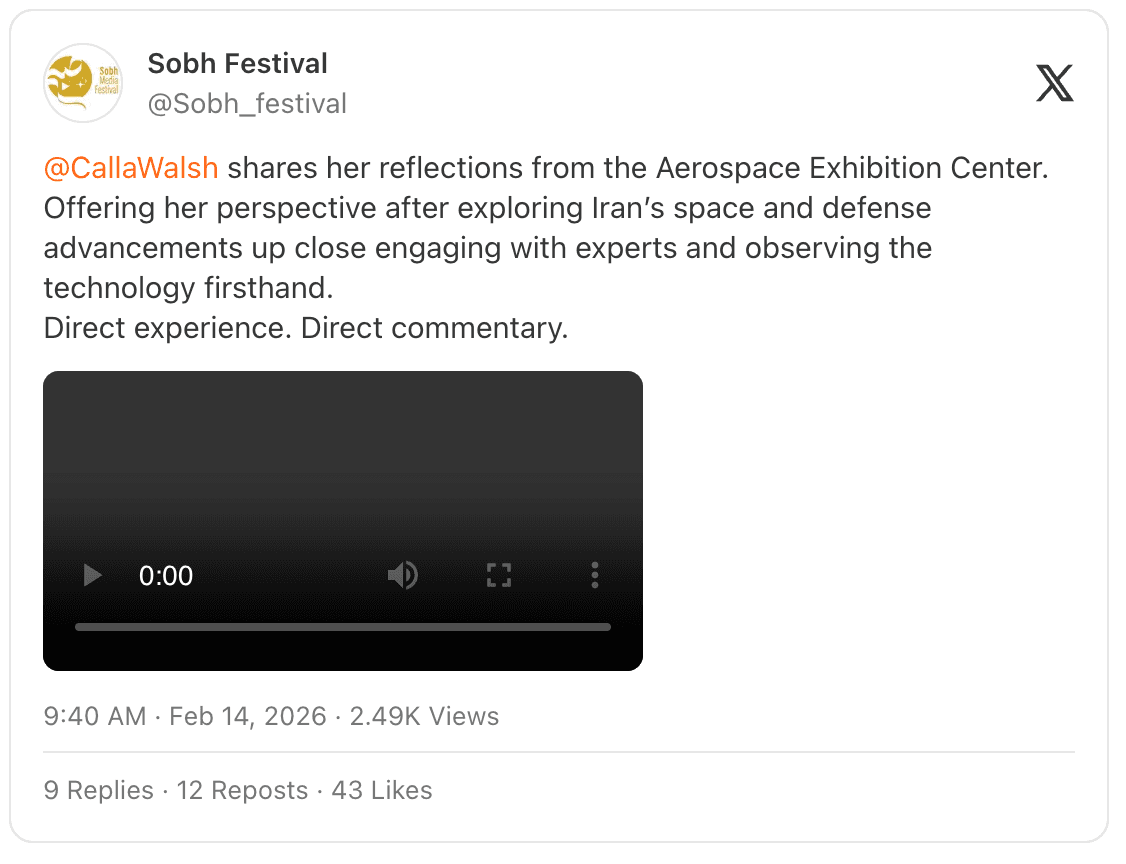Image resolution: width=1126 pixels, height=864 pixels.
Task: Mute the video sound
Action: (x=403, y=575)
